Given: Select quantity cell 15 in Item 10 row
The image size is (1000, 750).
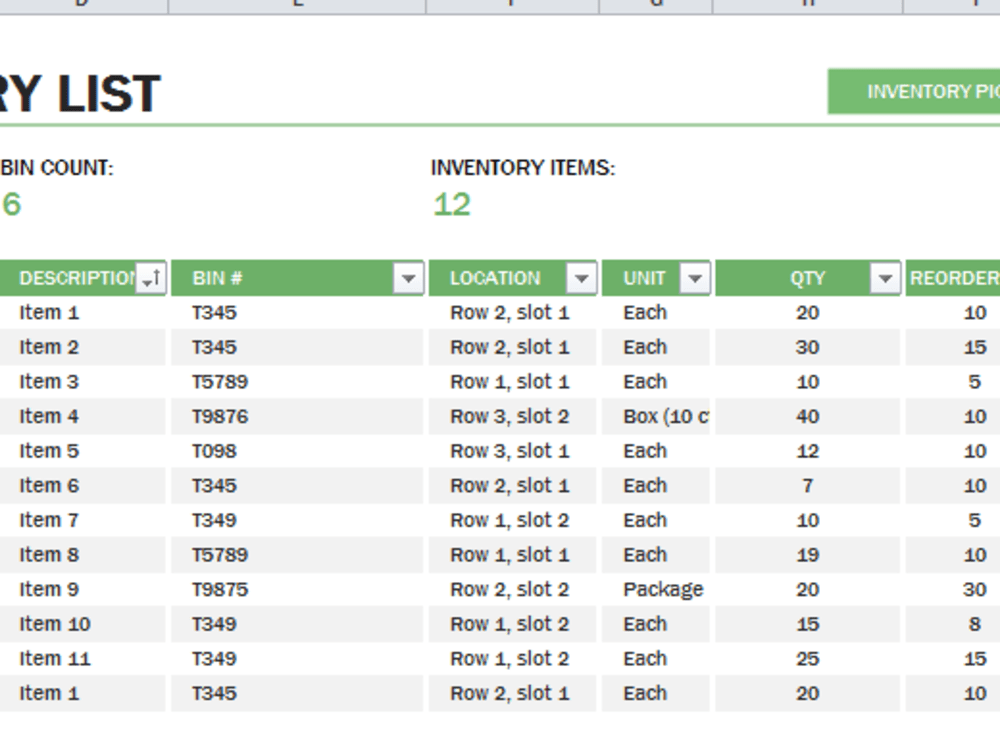Looking at the screenshot, I should tap(807, 624).
